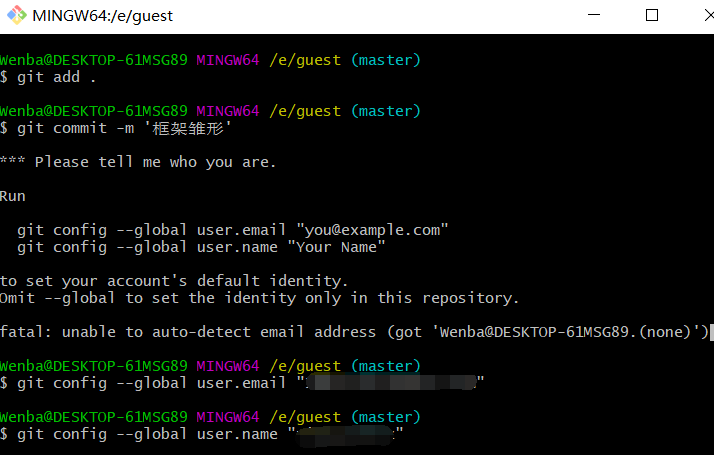Minimize the Git Bash window
714x455 pixels.
594,15
